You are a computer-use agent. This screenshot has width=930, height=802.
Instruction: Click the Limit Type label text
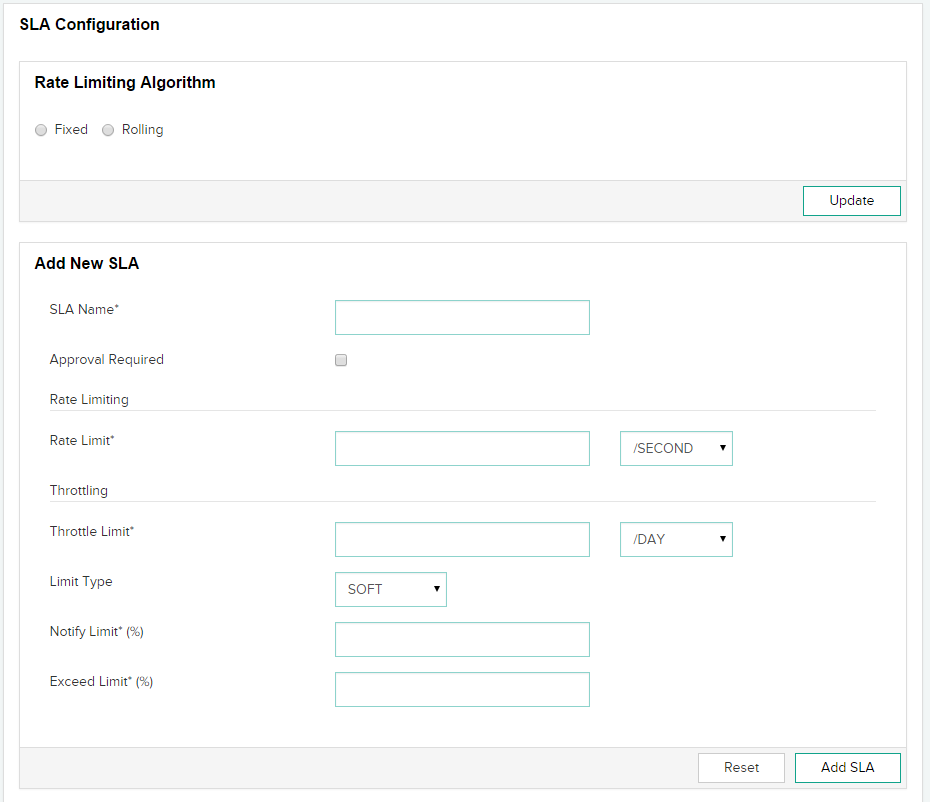81,581
